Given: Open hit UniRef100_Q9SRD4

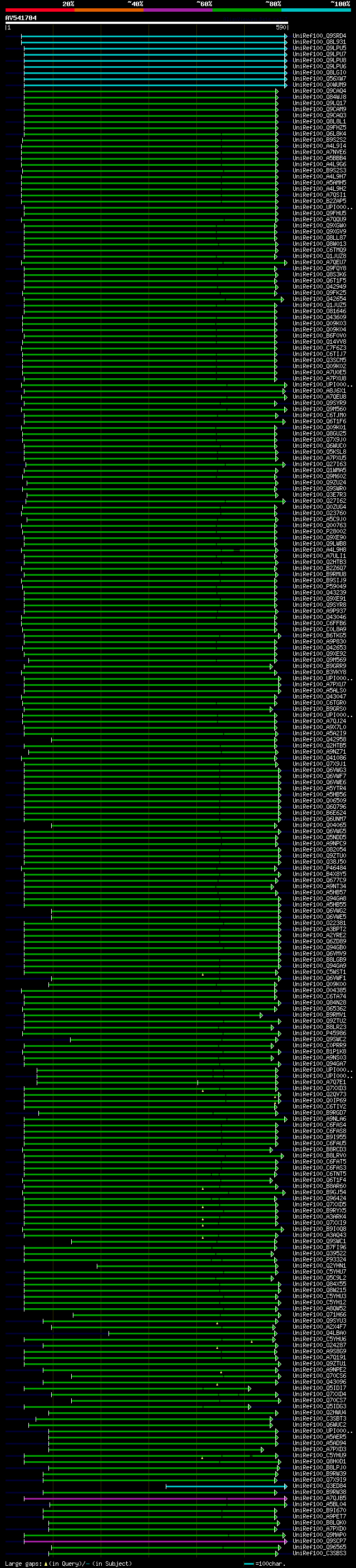Looking at the screenshot, I should pos(319,36).
